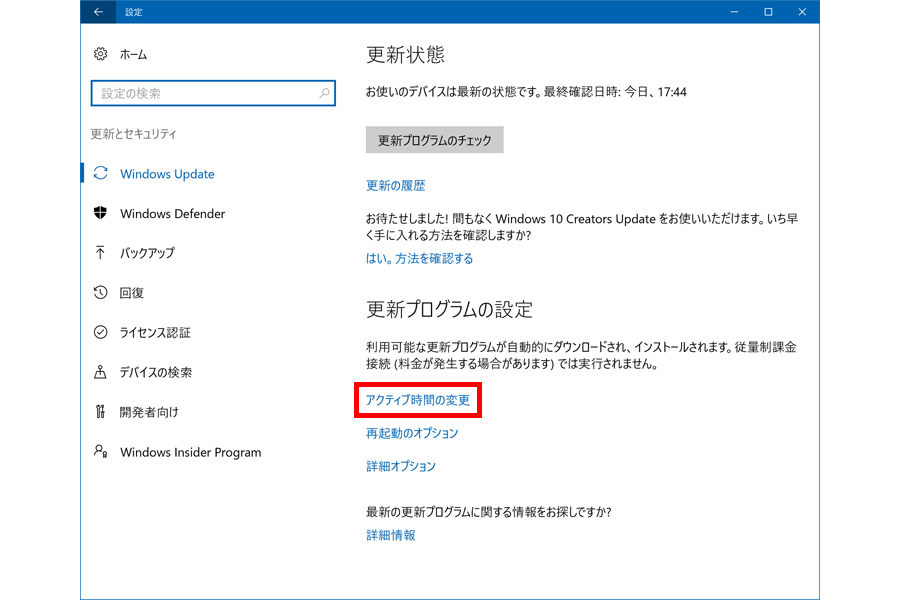Click the recovery history clock icon
Image resolution: width=900 pixels, height=600 pixels.
coord(100,293)
